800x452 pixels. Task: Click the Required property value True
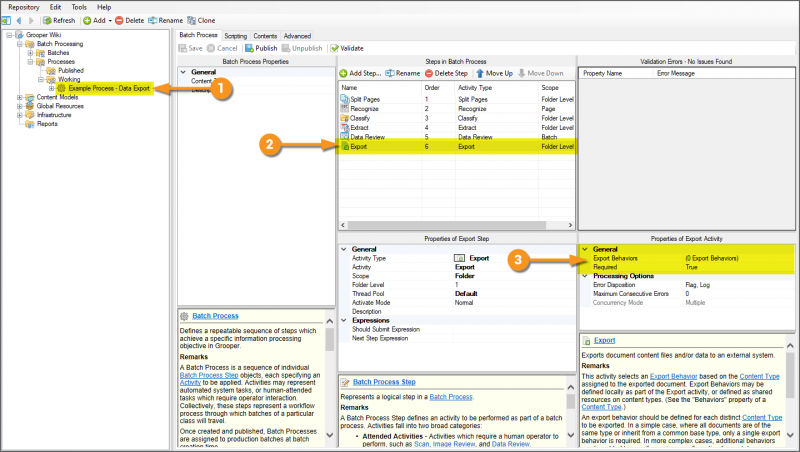point(691,267)
